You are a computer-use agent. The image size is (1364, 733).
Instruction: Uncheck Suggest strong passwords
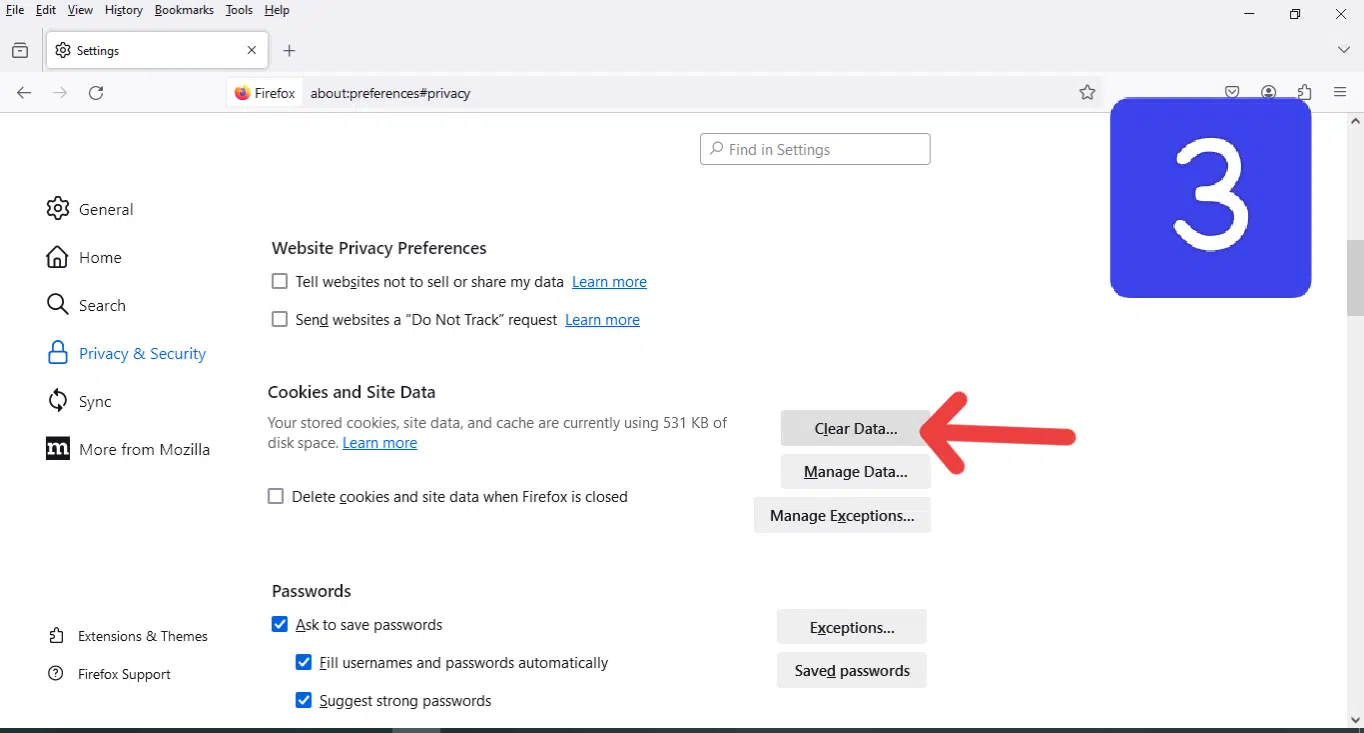click(x=304, y=700)
